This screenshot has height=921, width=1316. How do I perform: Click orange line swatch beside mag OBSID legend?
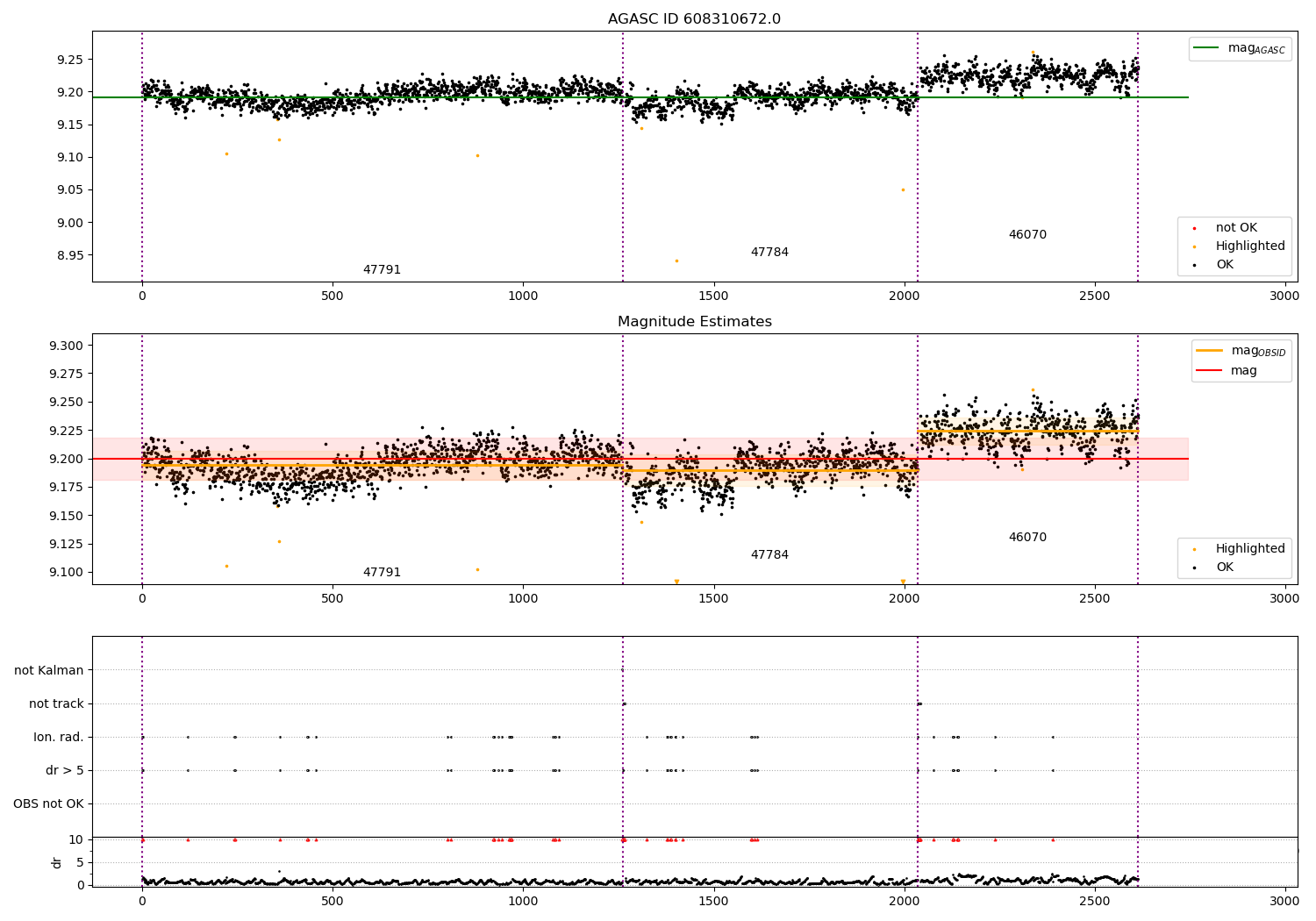1209,351
